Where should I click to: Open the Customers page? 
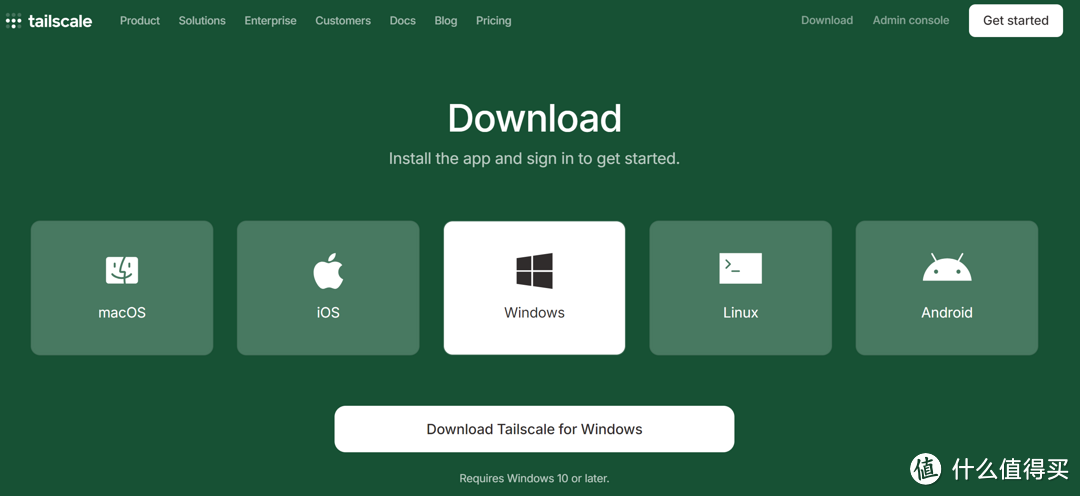click(x=343, y=21)
